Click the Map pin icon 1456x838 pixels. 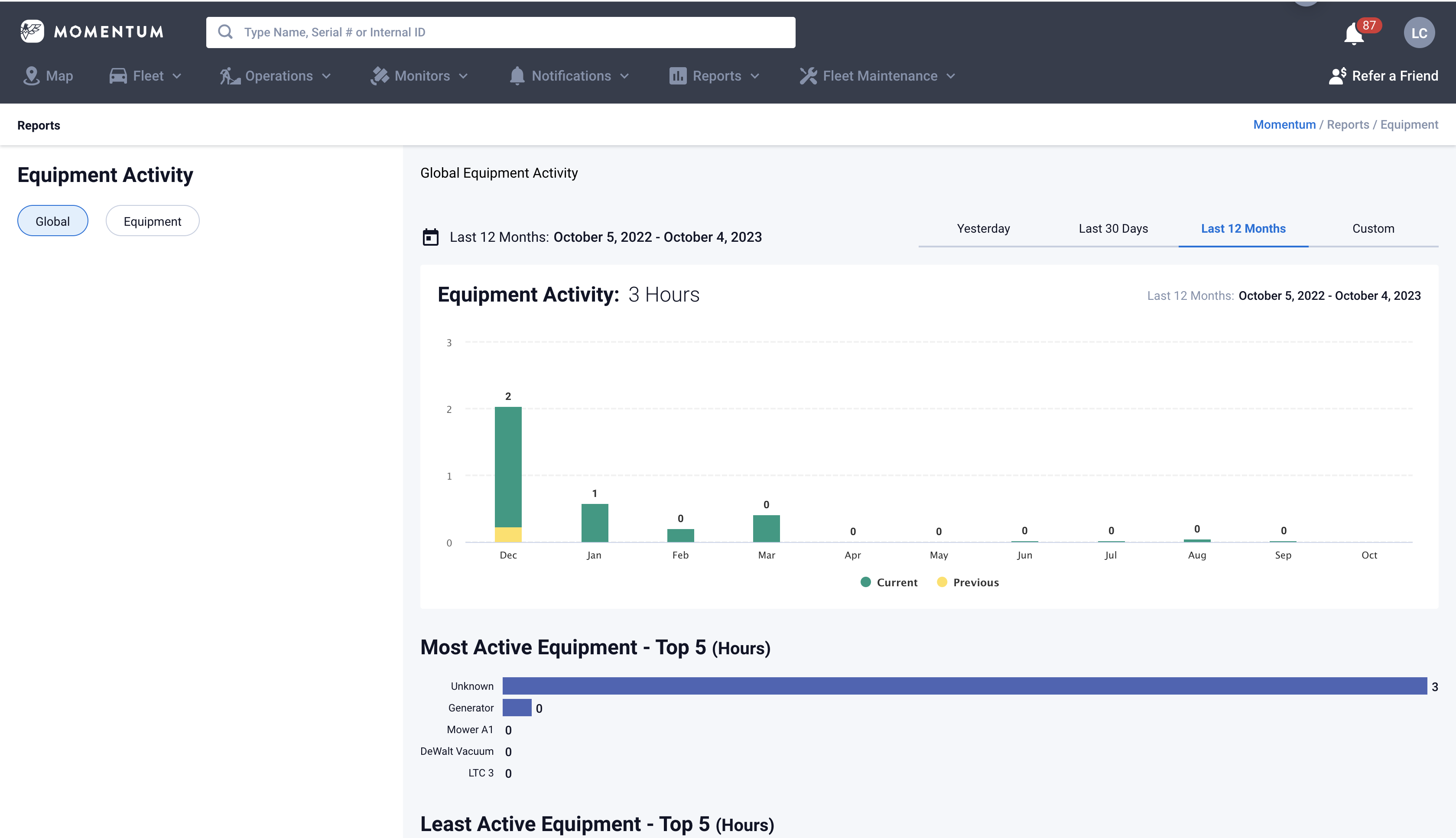click(31, 76)
